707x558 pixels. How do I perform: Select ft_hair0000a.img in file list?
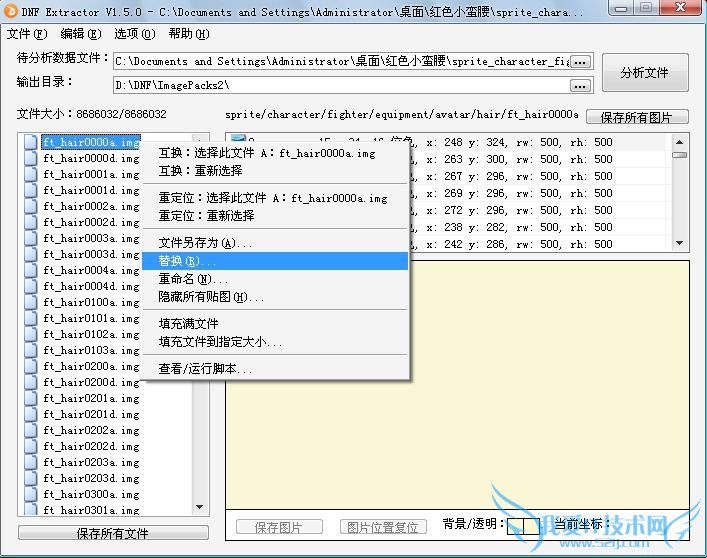tap(91, 142)
